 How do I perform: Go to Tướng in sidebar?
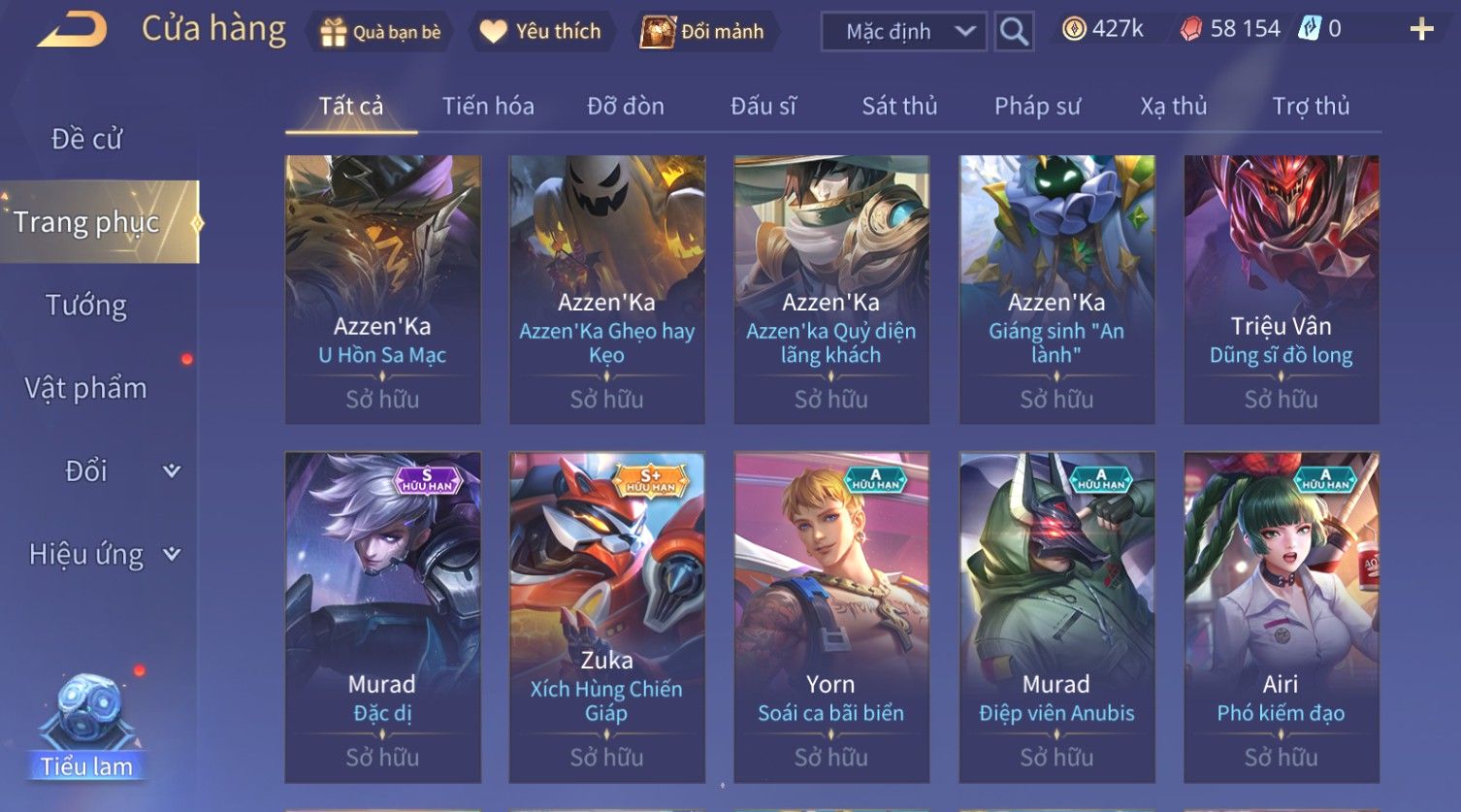point(86,306)
